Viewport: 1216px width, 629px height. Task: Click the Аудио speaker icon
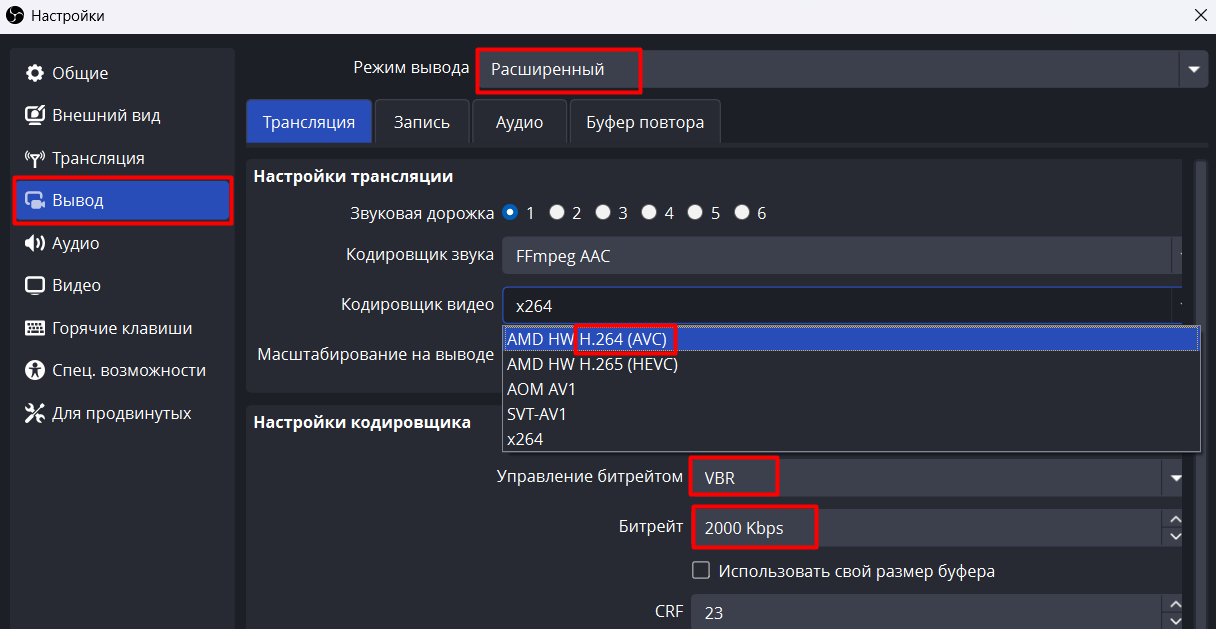tap(35, 243)
